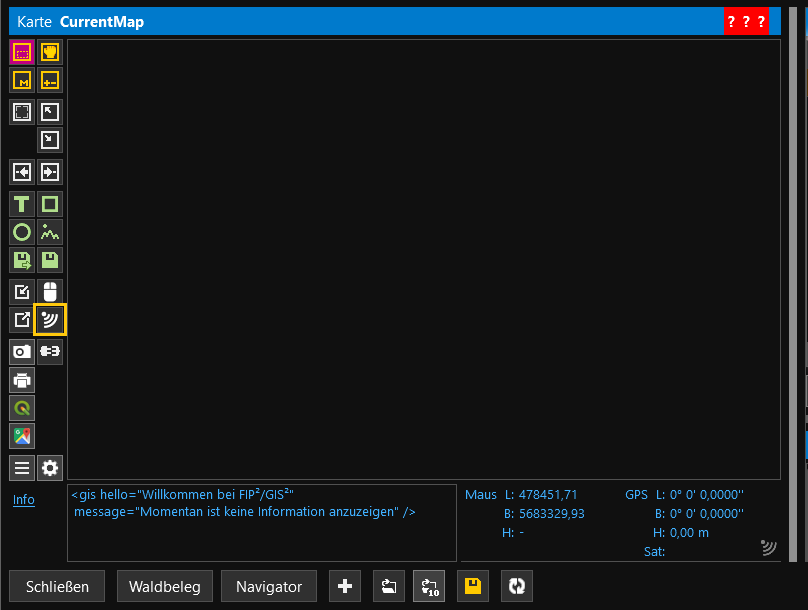The height and width of the screenshot is (610, 808).
Task: Open the hamburger list menu
Action: click(x=22, y=467)
